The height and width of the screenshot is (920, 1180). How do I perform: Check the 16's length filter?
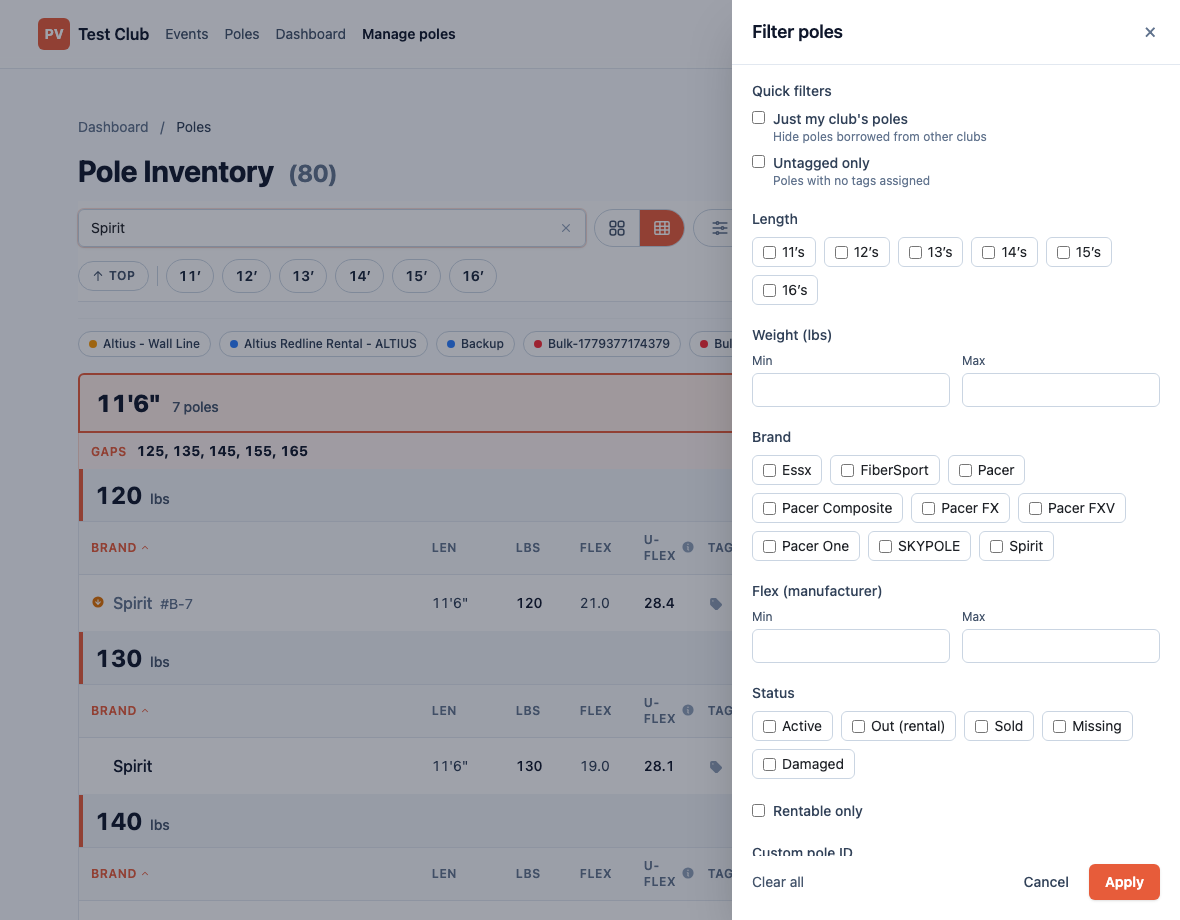tap(769, 290)
